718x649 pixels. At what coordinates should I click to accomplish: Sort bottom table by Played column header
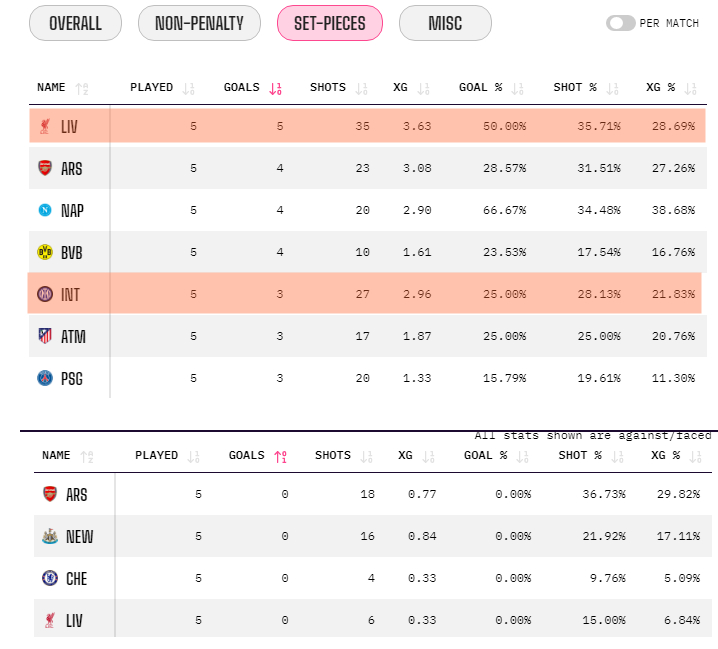click(156, 455)
